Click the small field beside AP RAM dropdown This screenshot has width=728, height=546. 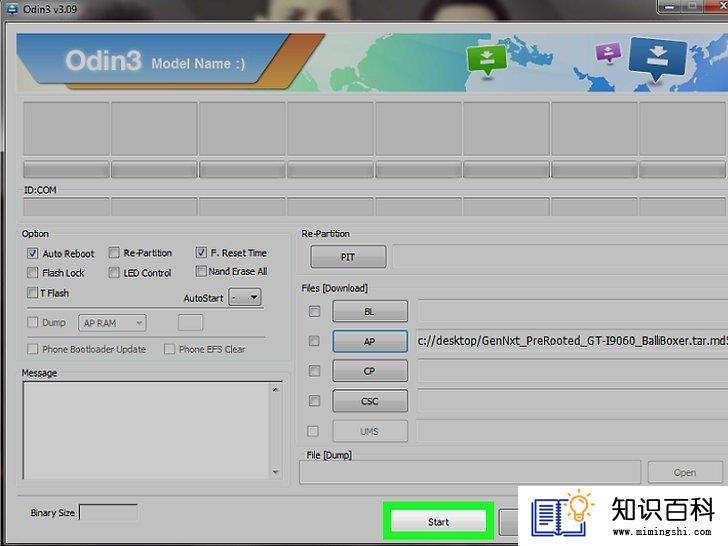[190, 323]
